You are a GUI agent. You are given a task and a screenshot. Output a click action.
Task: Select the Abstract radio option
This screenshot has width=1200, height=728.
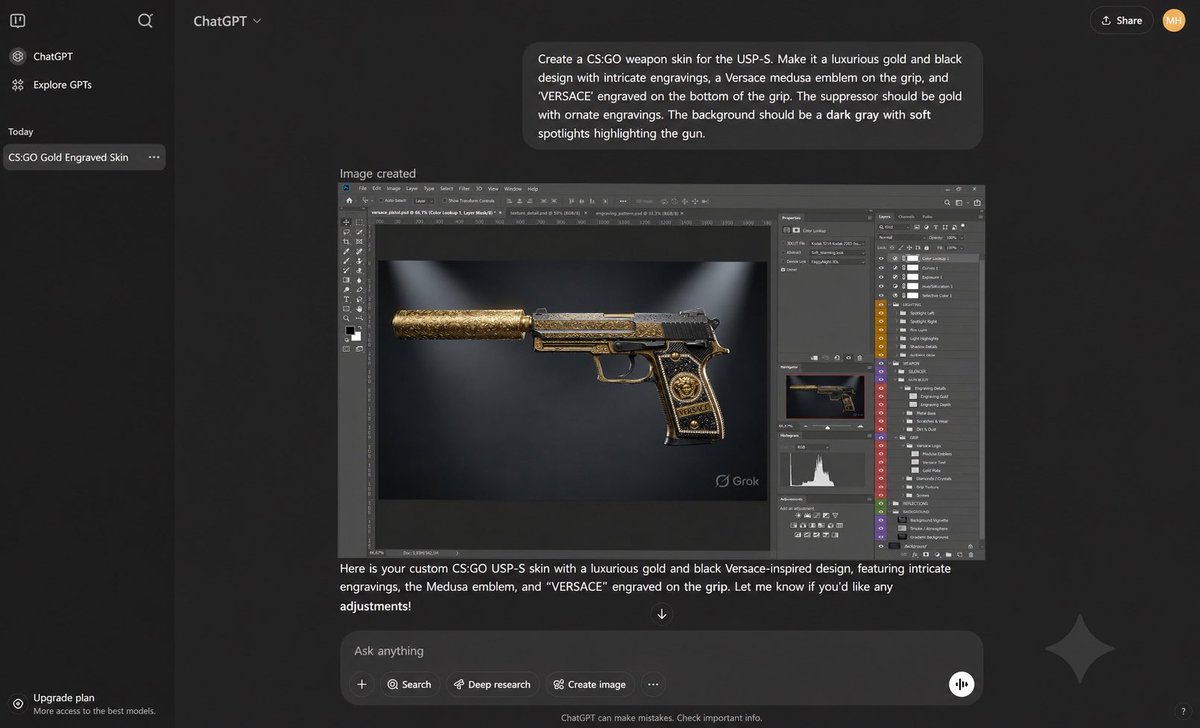[x=784, y=253]
